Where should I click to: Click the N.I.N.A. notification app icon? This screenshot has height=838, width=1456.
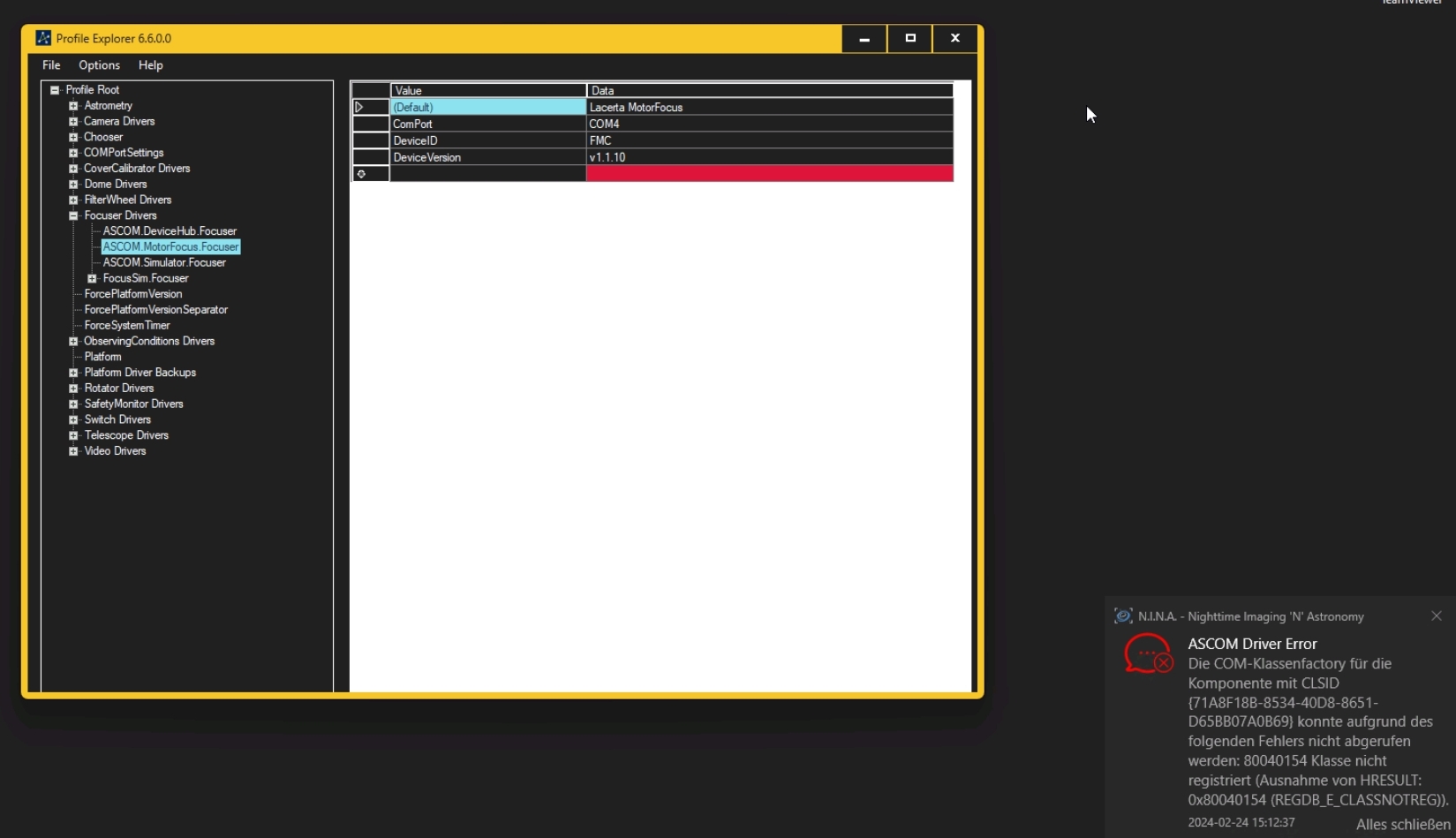[x=1123, y=616]
